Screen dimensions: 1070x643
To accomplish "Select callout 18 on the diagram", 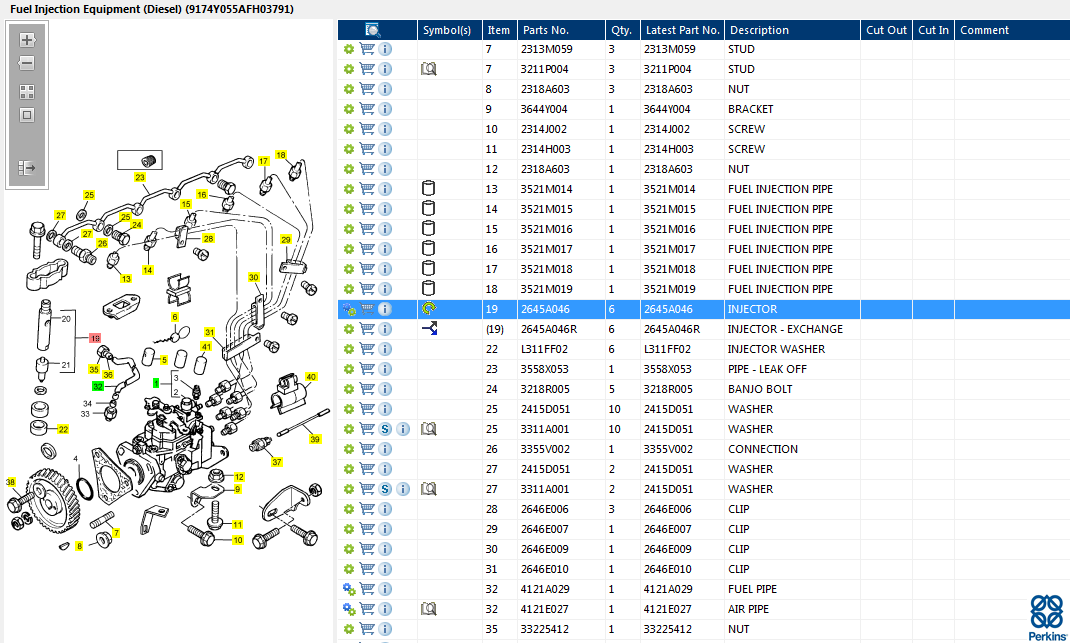I will (281, 155).
